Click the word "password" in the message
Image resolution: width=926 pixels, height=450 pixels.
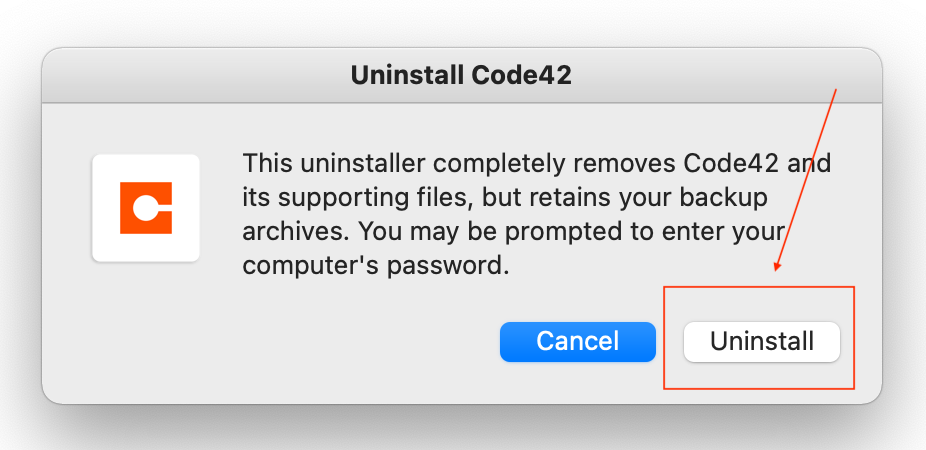click(x=457, y=267)
